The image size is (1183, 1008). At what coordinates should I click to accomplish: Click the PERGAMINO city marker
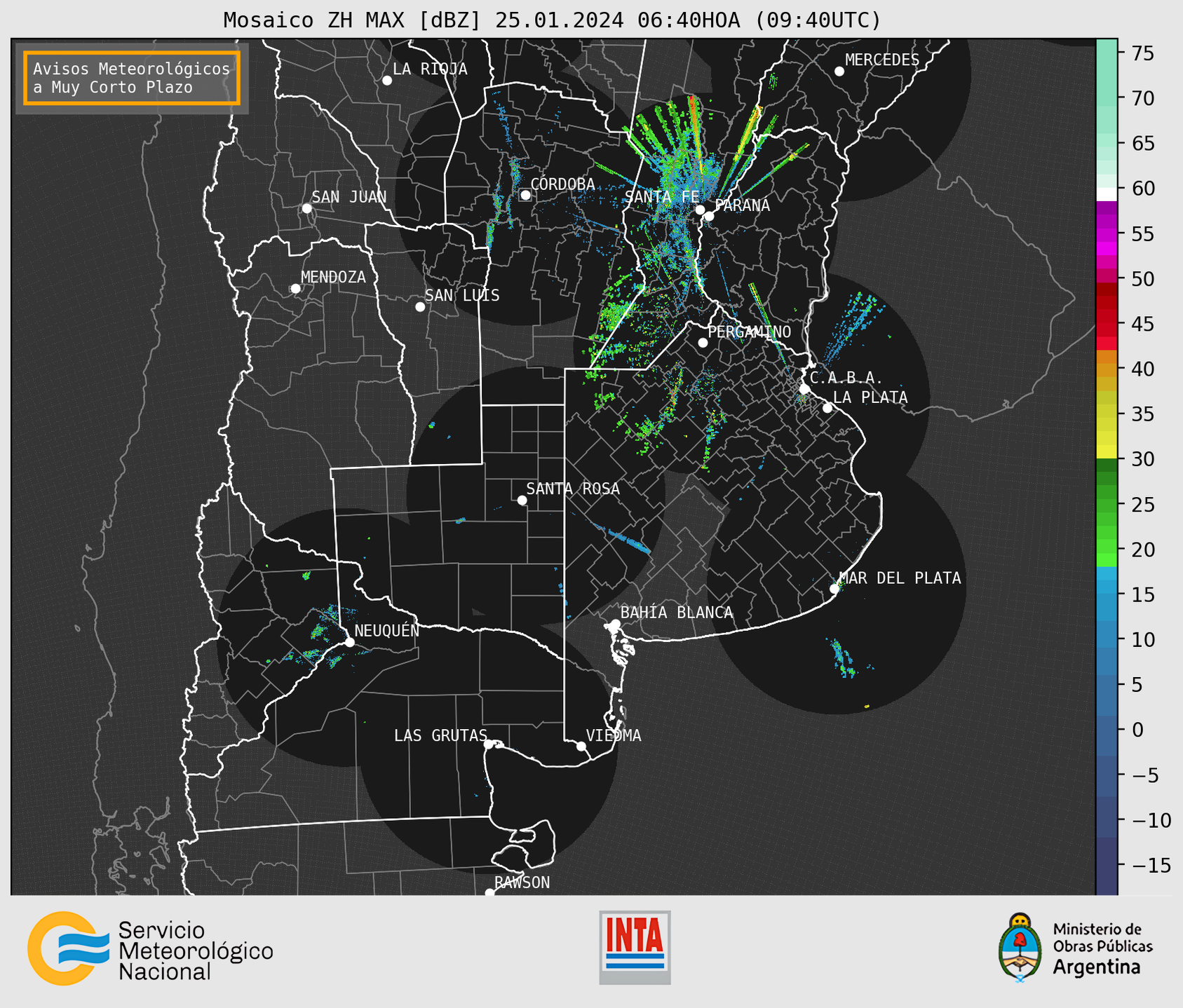(703, 343)
